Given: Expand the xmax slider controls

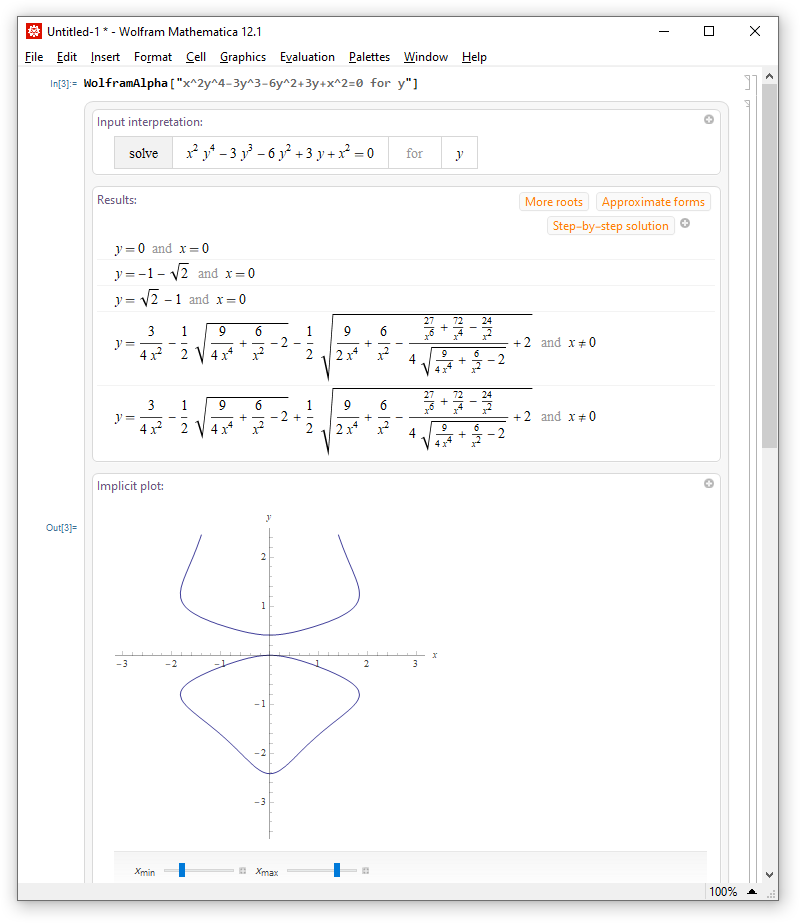Looking at the screenshot, I should [x=366, y=871].
